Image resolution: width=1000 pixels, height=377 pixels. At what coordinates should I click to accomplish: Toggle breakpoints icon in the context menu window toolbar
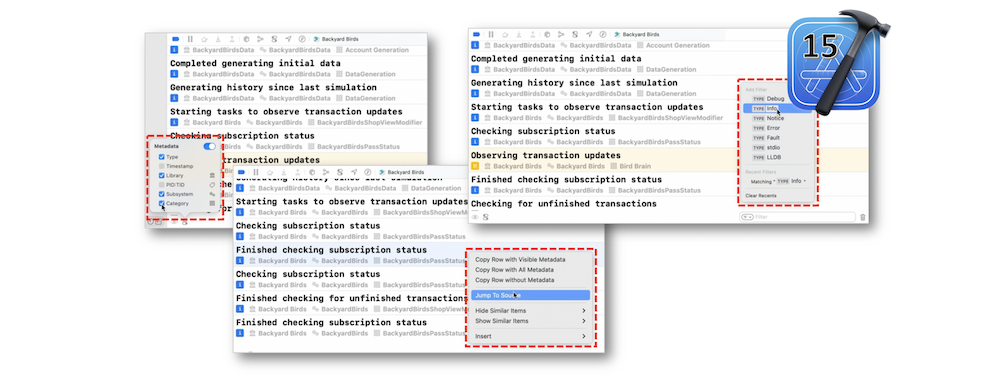pyautogui.click(x=242, y=172)
